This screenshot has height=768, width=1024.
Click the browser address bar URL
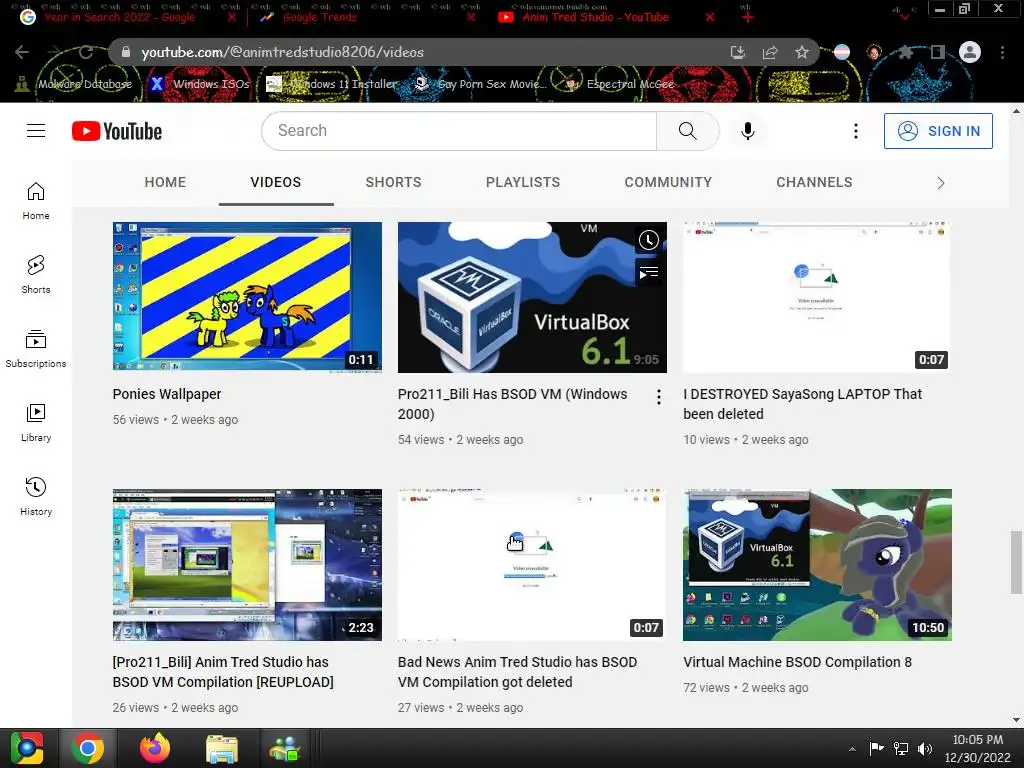(x=282, y=52)
